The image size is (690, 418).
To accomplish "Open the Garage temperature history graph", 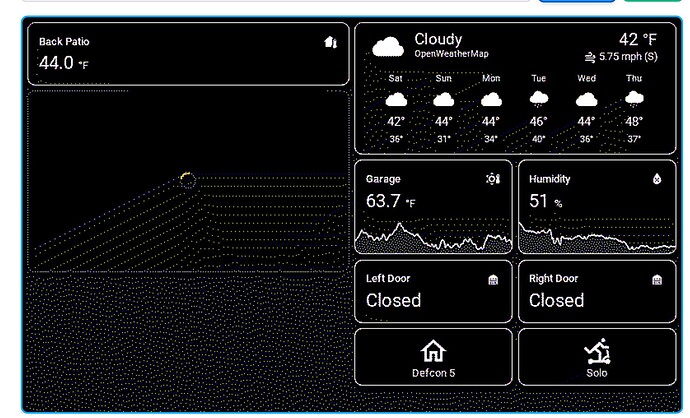I will (433, 238).
